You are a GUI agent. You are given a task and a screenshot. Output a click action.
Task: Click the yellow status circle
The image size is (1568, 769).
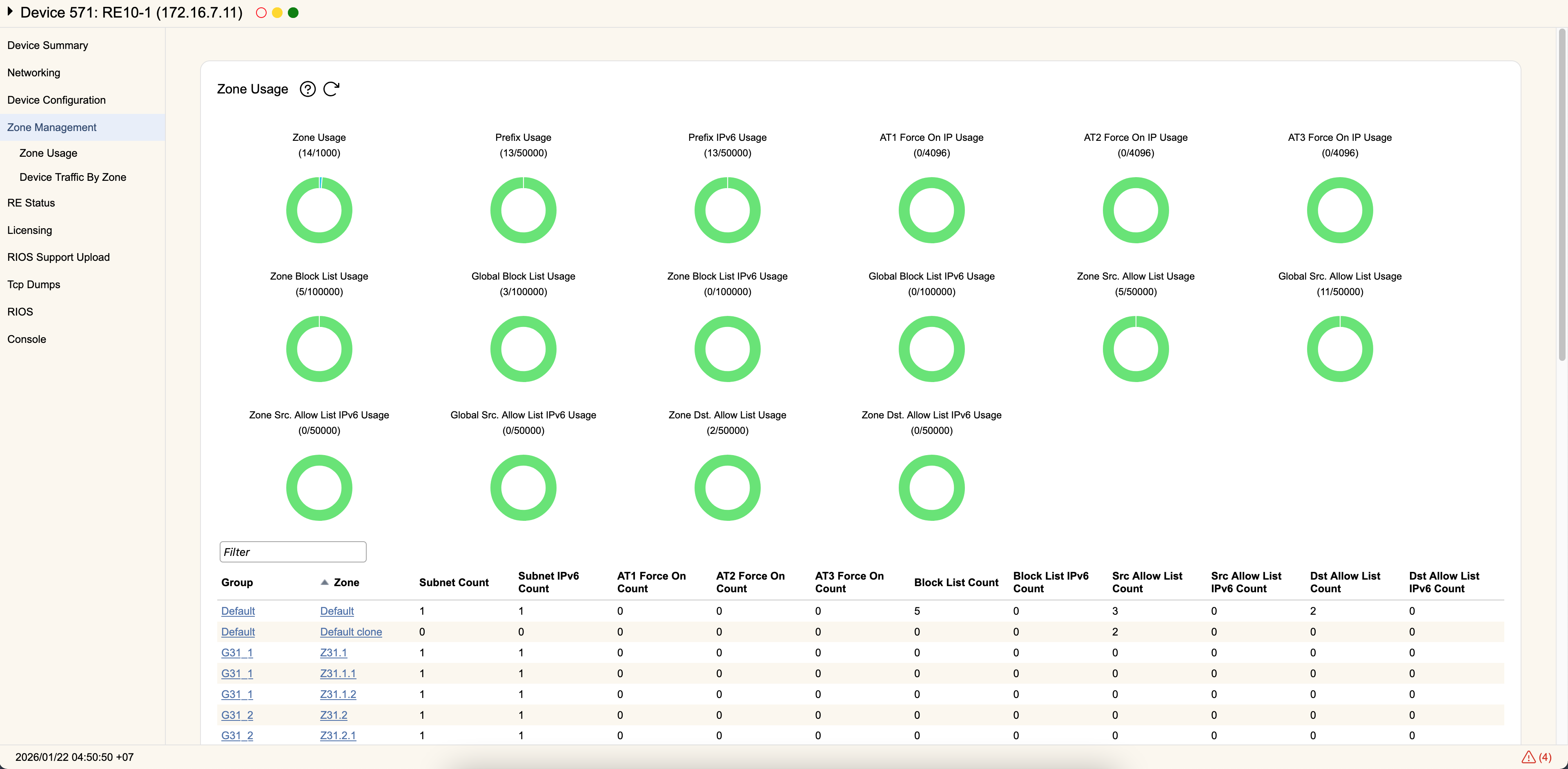277,12
